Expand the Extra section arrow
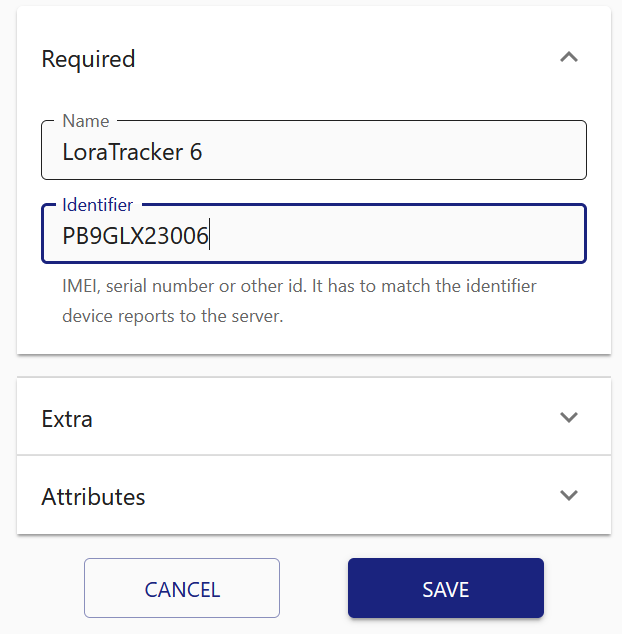The image size is (622, 634). point(569,417)
